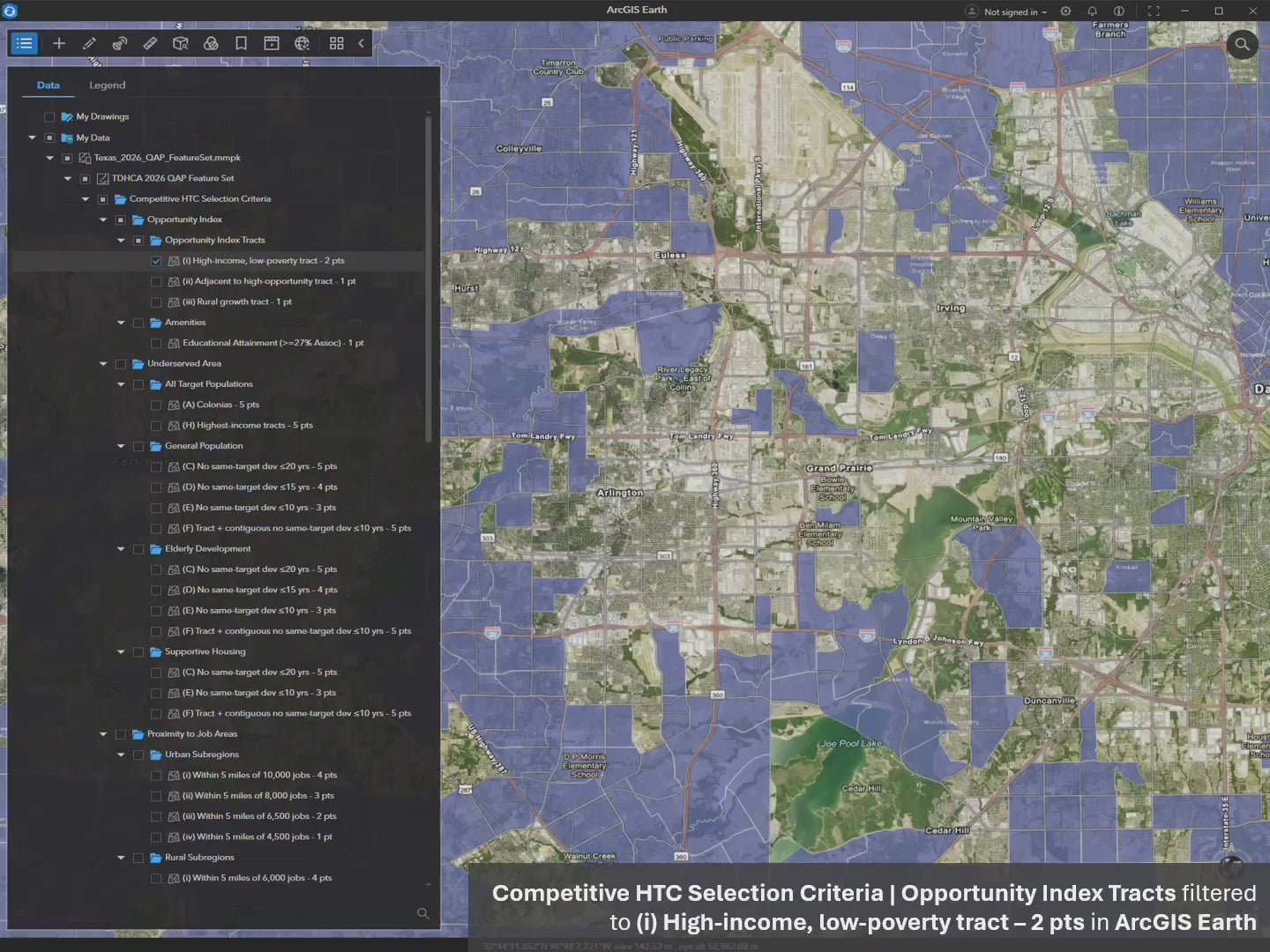Open the movie animation tool
Image resolution: width=1270 pixels, height=952 pixels.
(272, 43)
